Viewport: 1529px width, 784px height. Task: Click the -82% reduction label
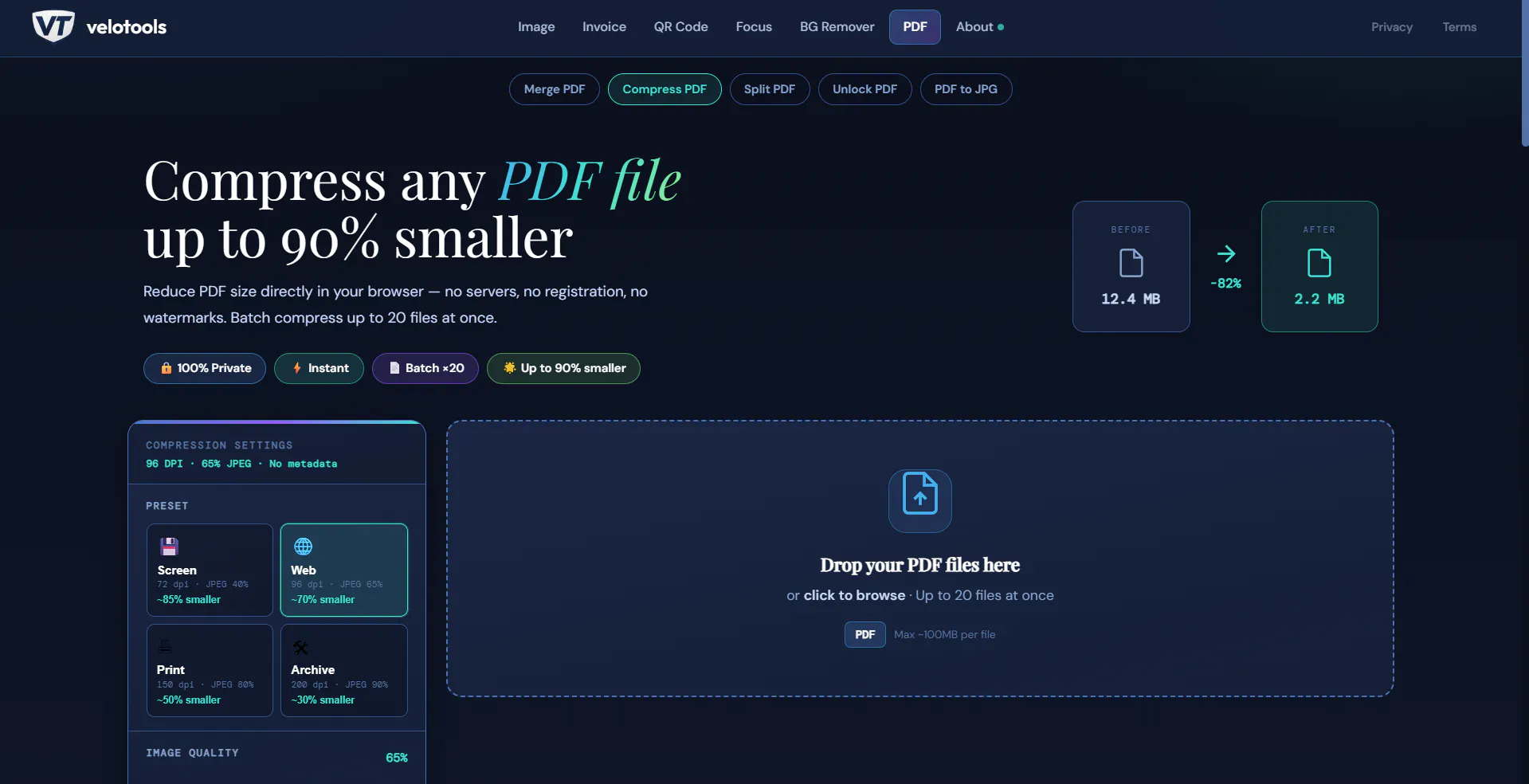1226,284
